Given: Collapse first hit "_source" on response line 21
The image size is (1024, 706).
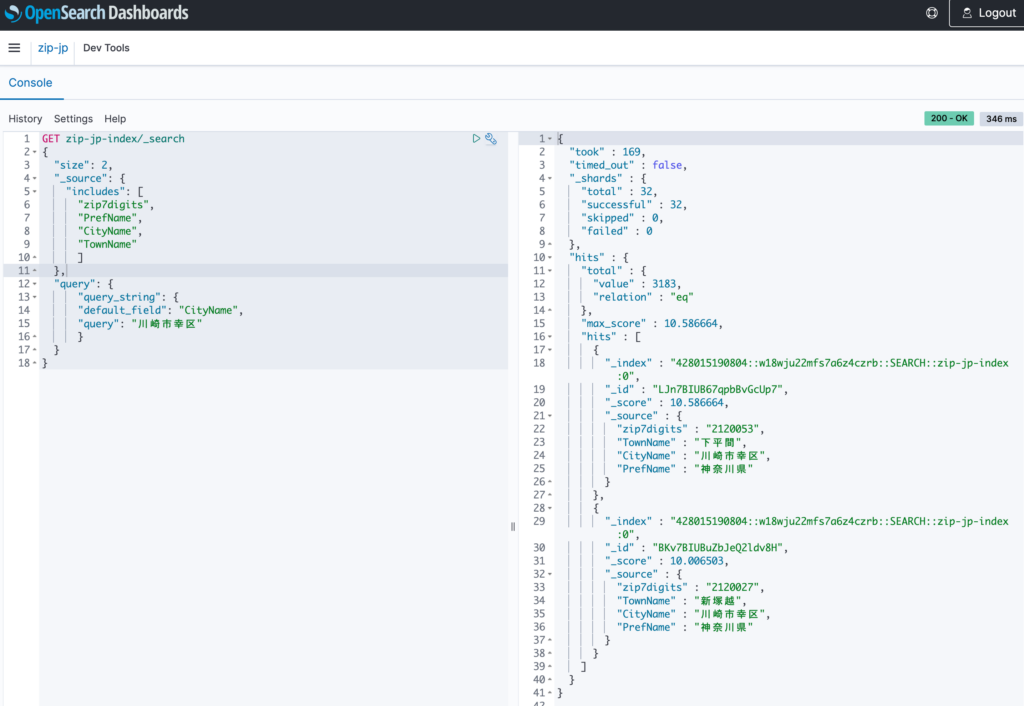Looking at the screenshot, I should 550,416.
